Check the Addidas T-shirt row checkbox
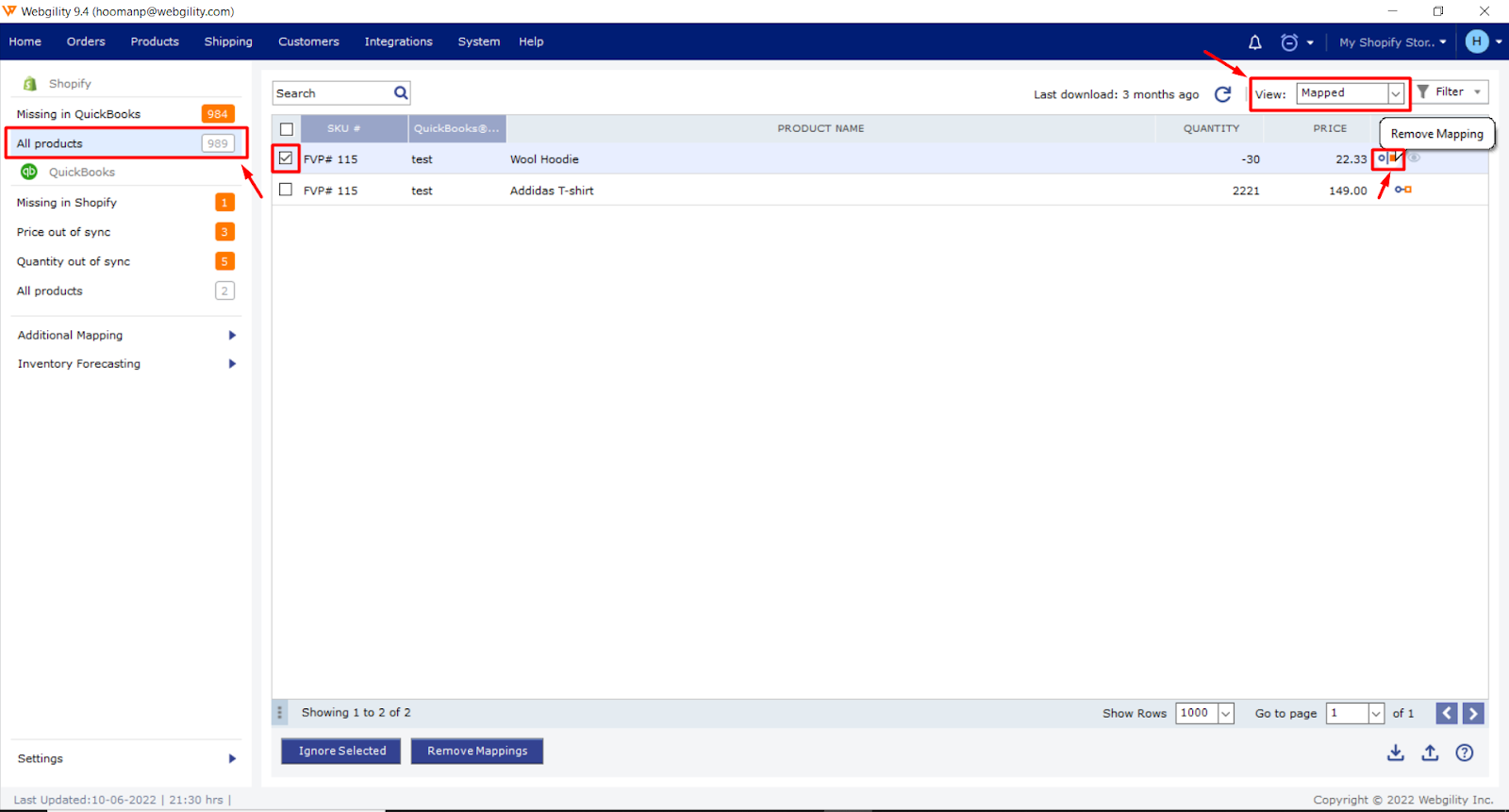 286,190
